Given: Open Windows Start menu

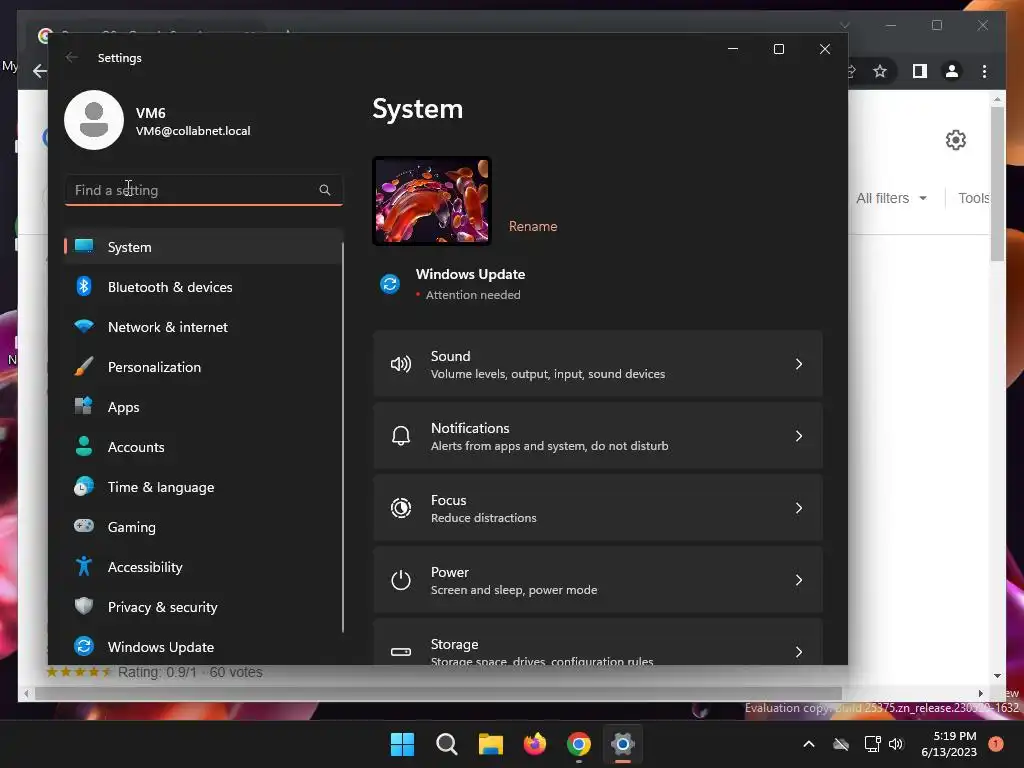Looking at the screenshot, I should coord(402,744).
